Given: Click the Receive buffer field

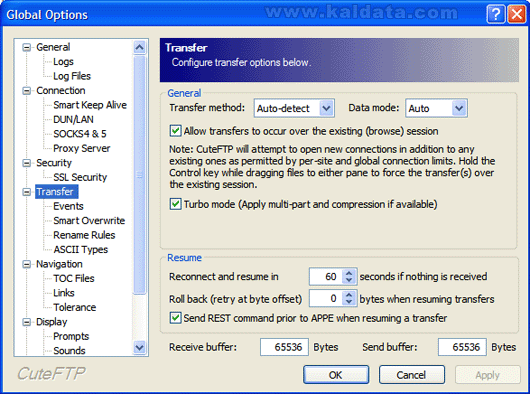Looking at the screenshot, I should tap(284, 347).
